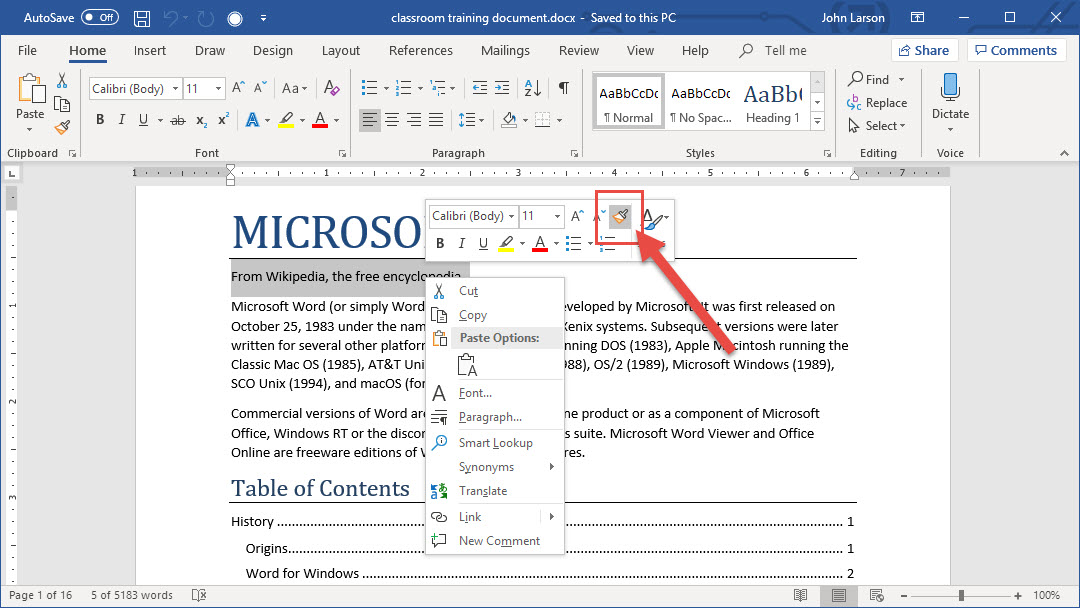Toggle the AutoSave switch

coord(99,18)
